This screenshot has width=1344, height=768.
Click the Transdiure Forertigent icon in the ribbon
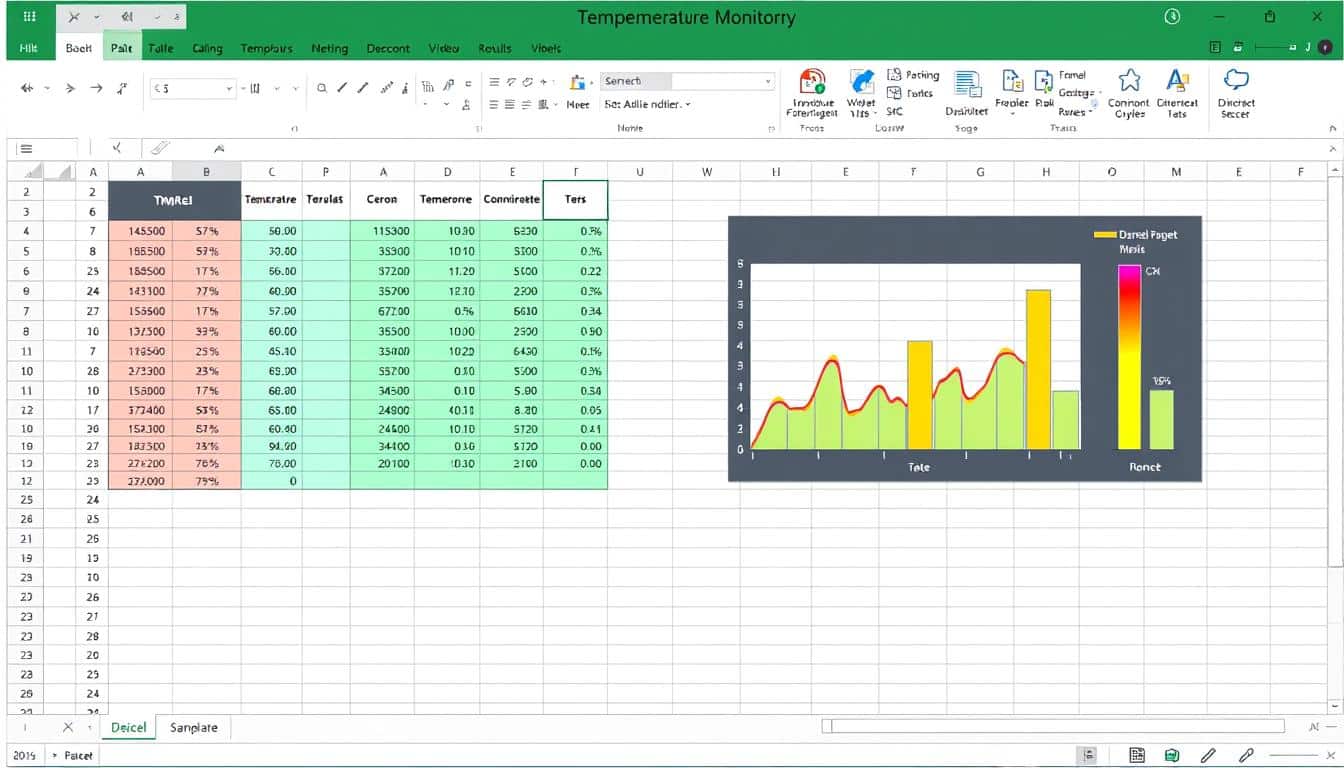coord(813,82)
